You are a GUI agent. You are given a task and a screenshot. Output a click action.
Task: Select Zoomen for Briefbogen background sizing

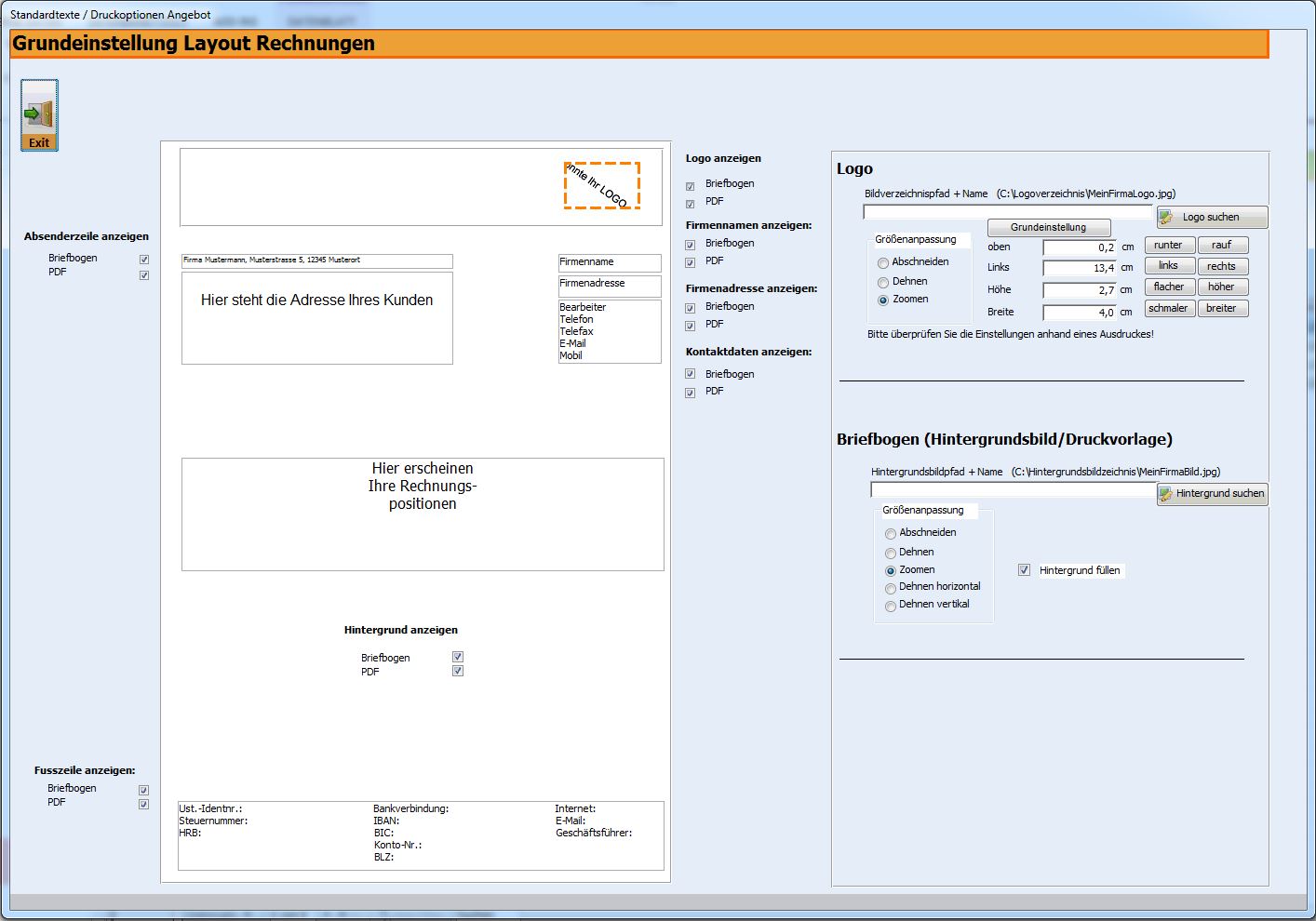pos(891,570)
